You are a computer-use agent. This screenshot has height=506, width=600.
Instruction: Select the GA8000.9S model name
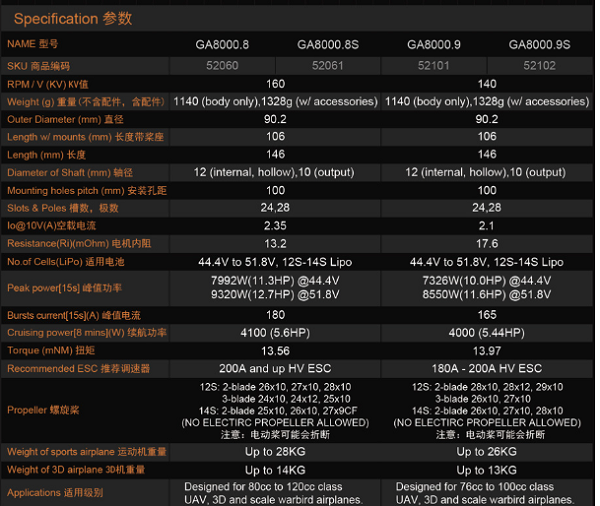tap(540, 45)
